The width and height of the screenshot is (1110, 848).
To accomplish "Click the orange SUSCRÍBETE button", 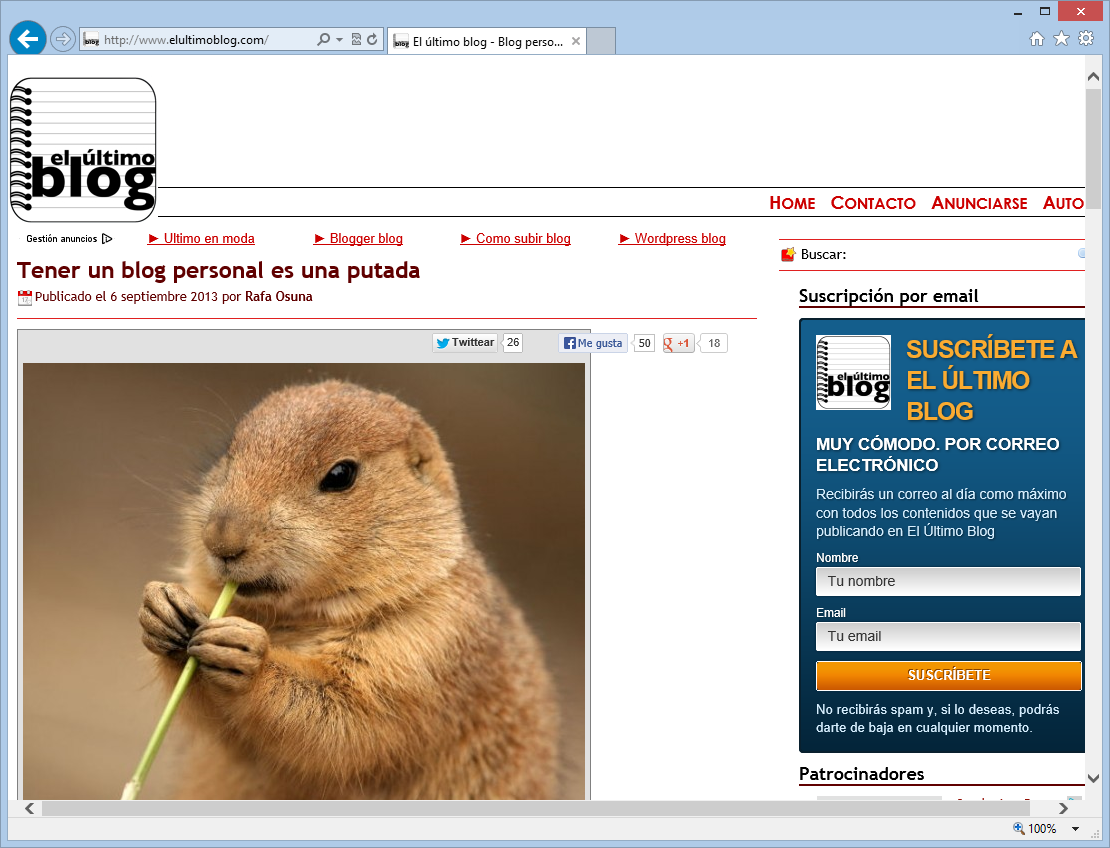I will 949,675.
